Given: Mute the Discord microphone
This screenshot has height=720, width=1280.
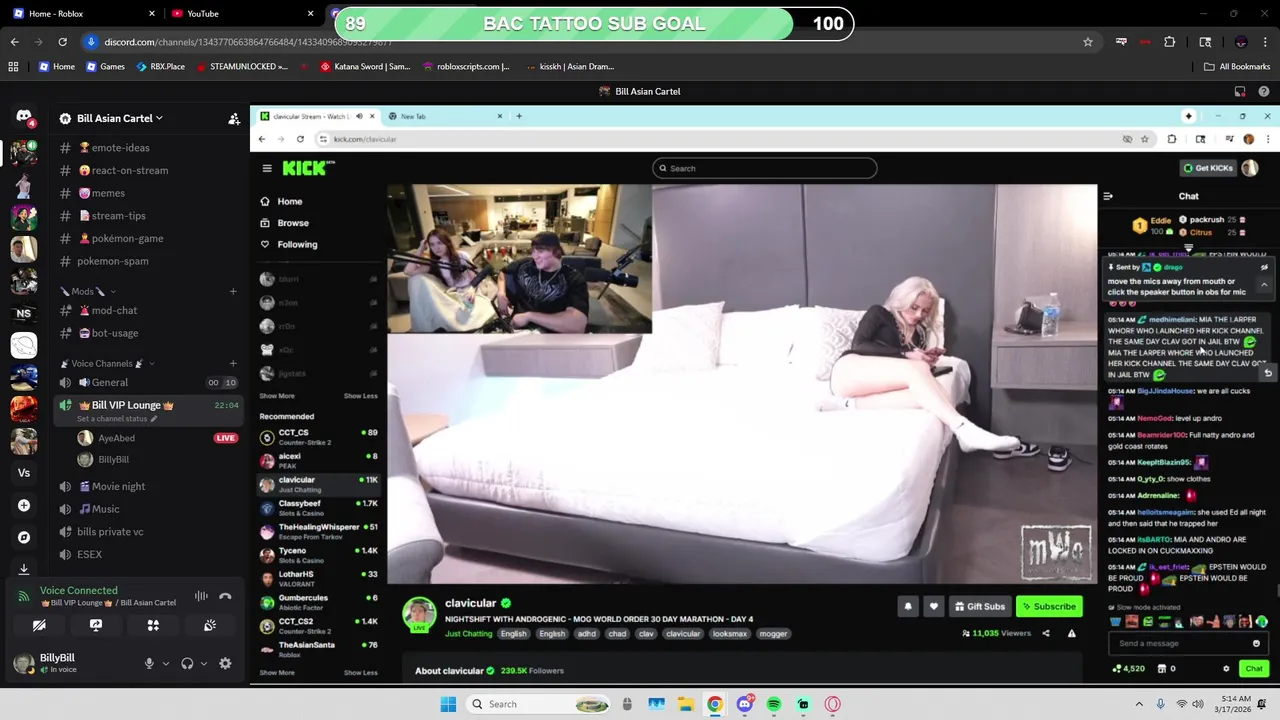Looking at the screenshot, I should (x=149, y=663).
